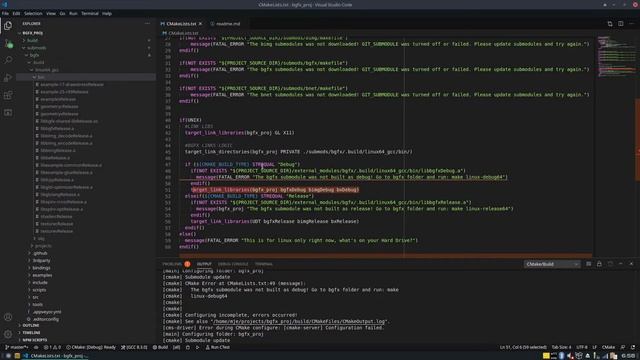Switch to the Debug Console panel tab
Viewport: 640px width, 360px height.
point(233,264)
